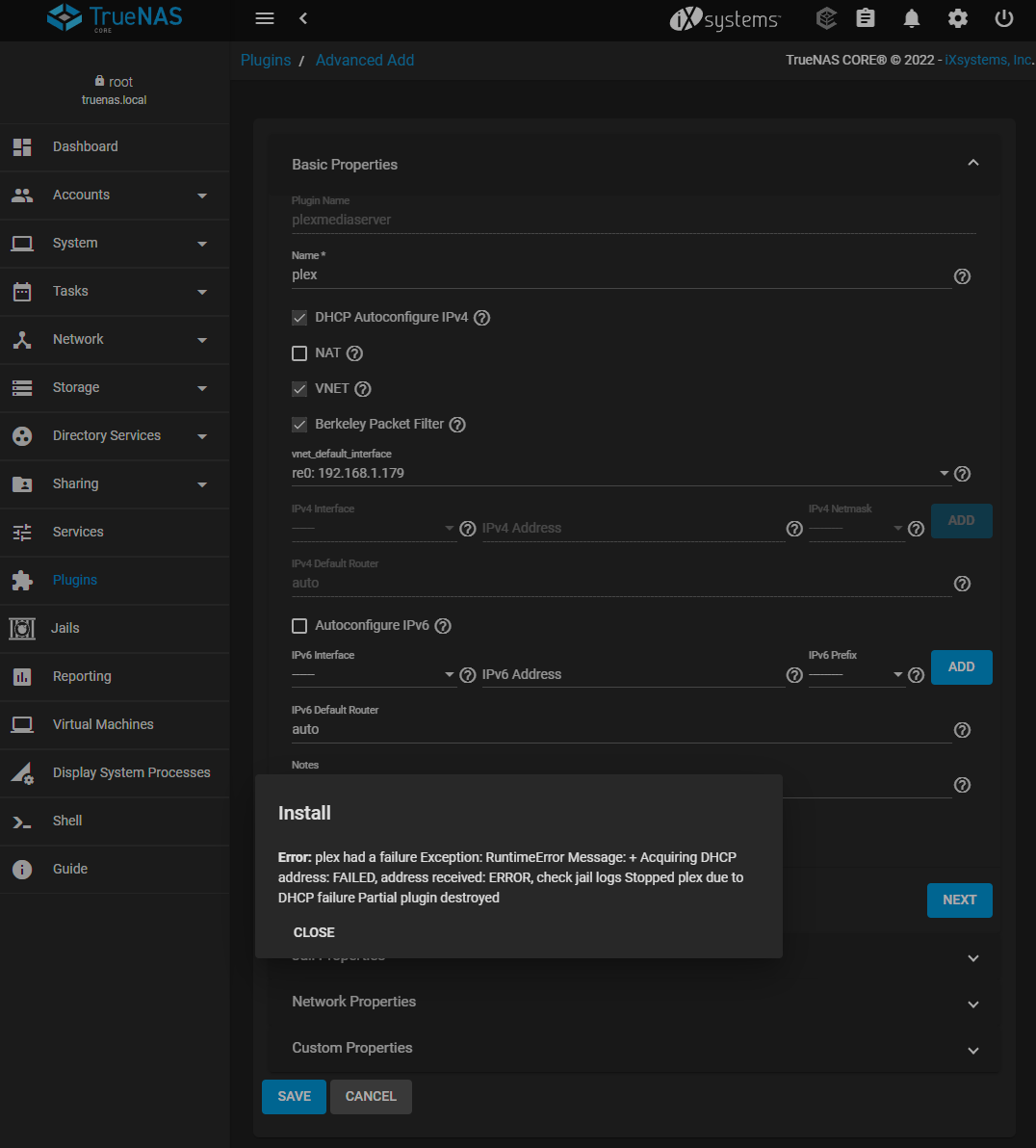The height and width of the screenshot is (1148, 1036).
Task: Show help for IPv6 Address field
Action: click(x=794, y=675)
